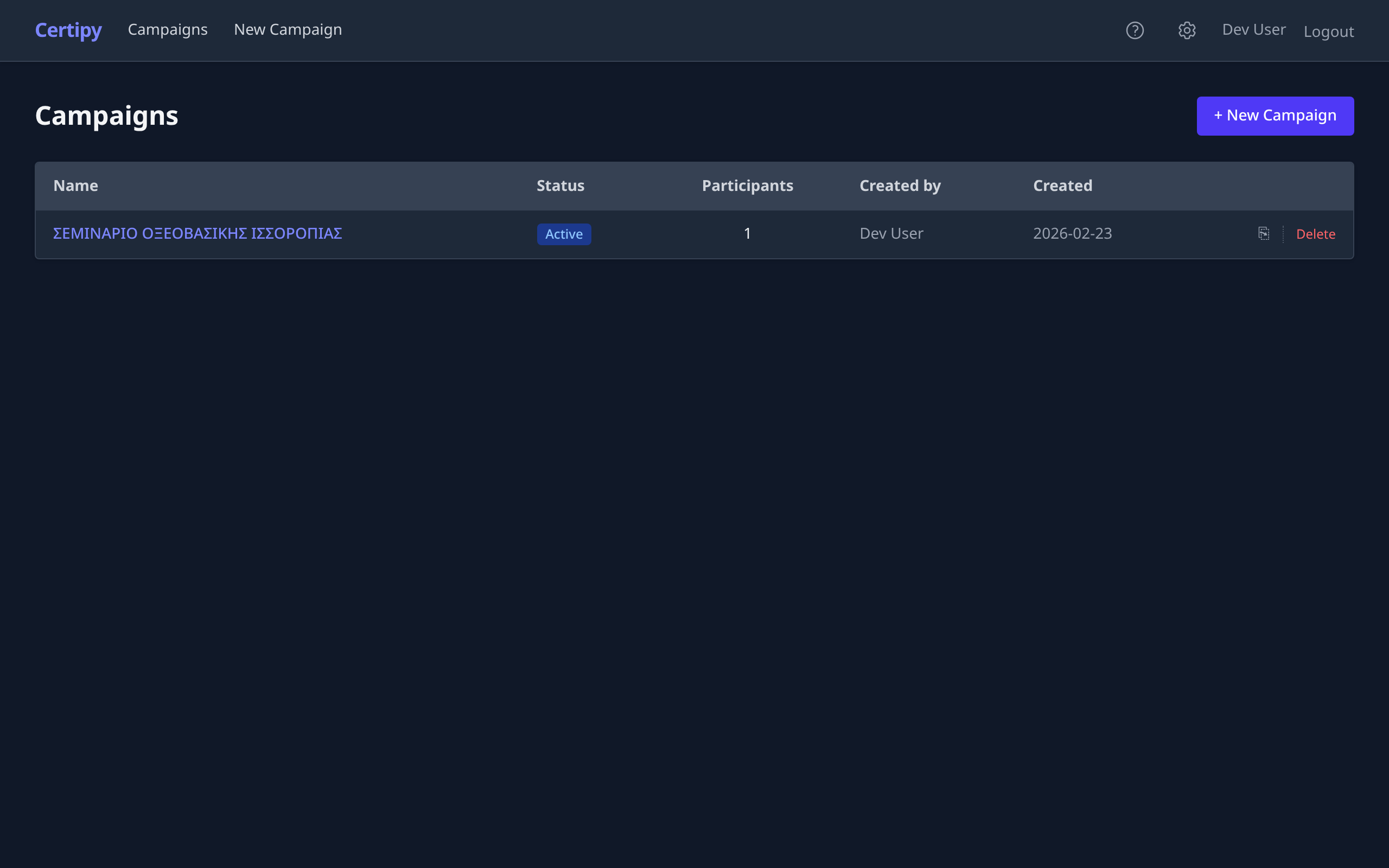Click the Name column header
1389x868 pixels.
76,186
